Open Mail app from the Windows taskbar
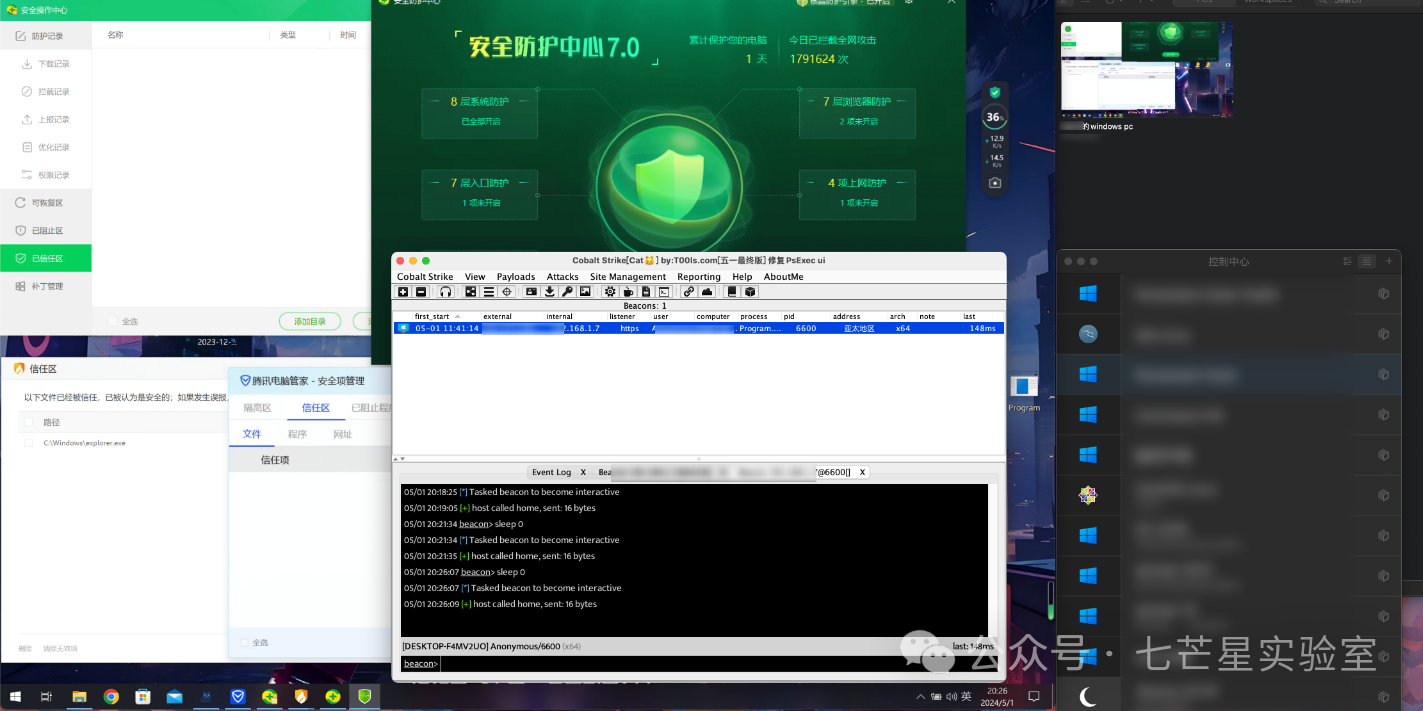Image resolution: width=1423 pixels, height=711 pixels. pyautogui.click(x=175, y=696)
